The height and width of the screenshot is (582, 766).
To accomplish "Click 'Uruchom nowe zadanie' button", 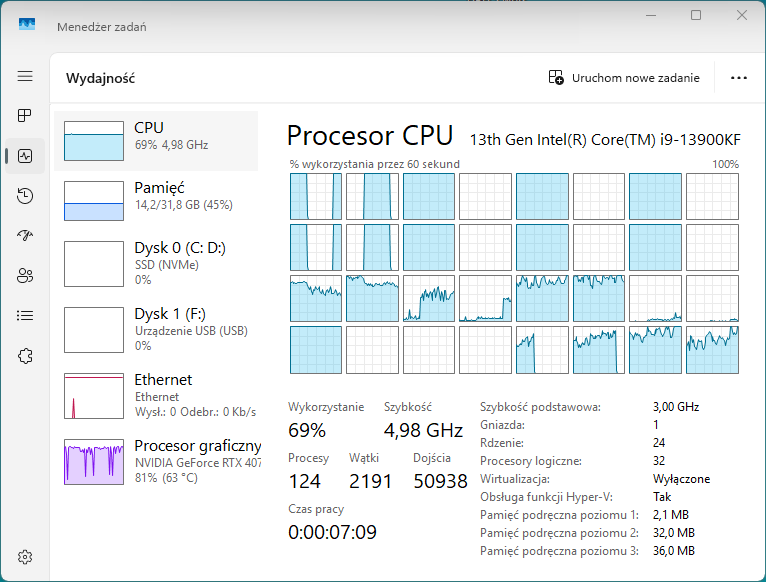I will coord(624,78).
